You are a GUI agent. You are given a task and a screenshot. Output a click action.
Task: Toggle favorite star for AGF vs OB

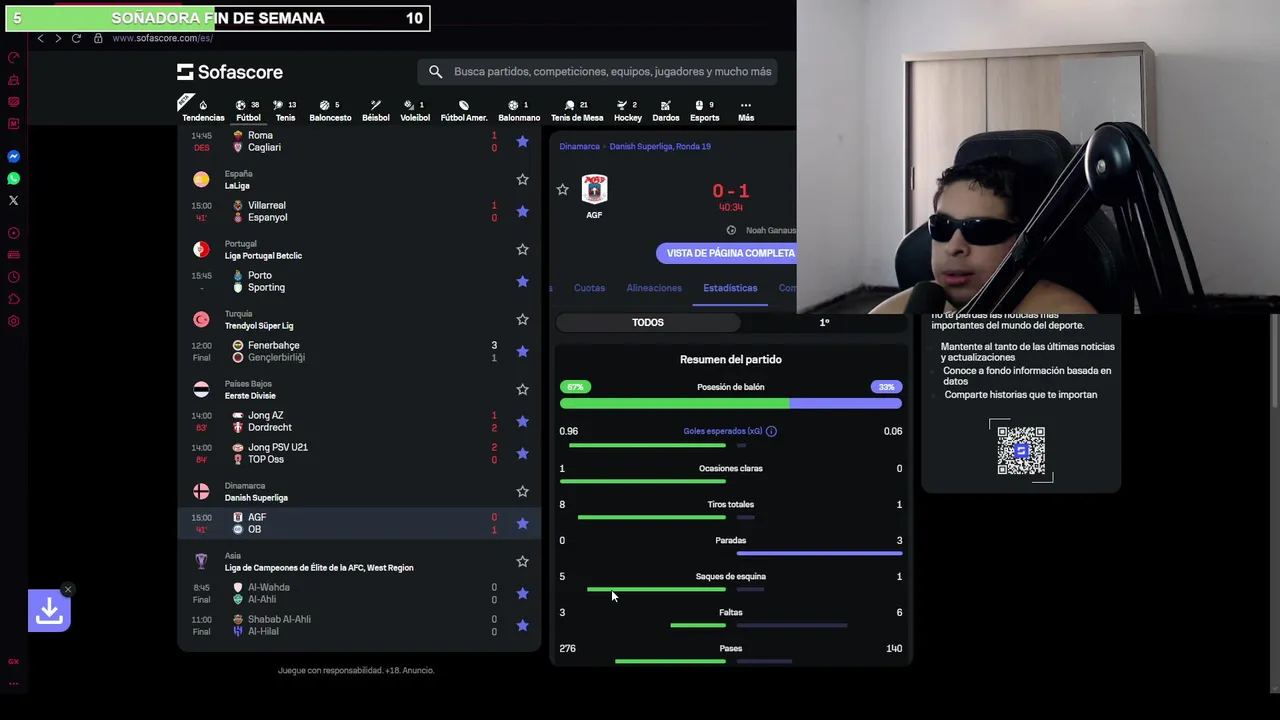[x=522, y=523]
